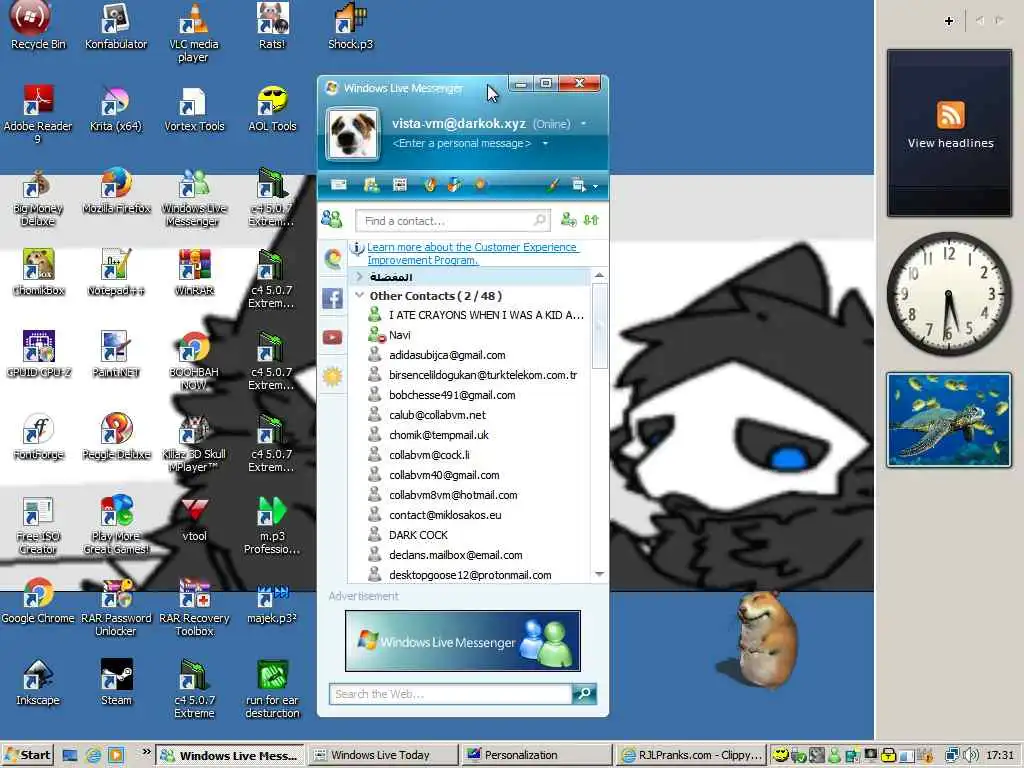The width and height of the screenshot is (1024, 768).
Task: Click the colorful swirl tab icon in sidebar
Action: [x=332, y=259]
